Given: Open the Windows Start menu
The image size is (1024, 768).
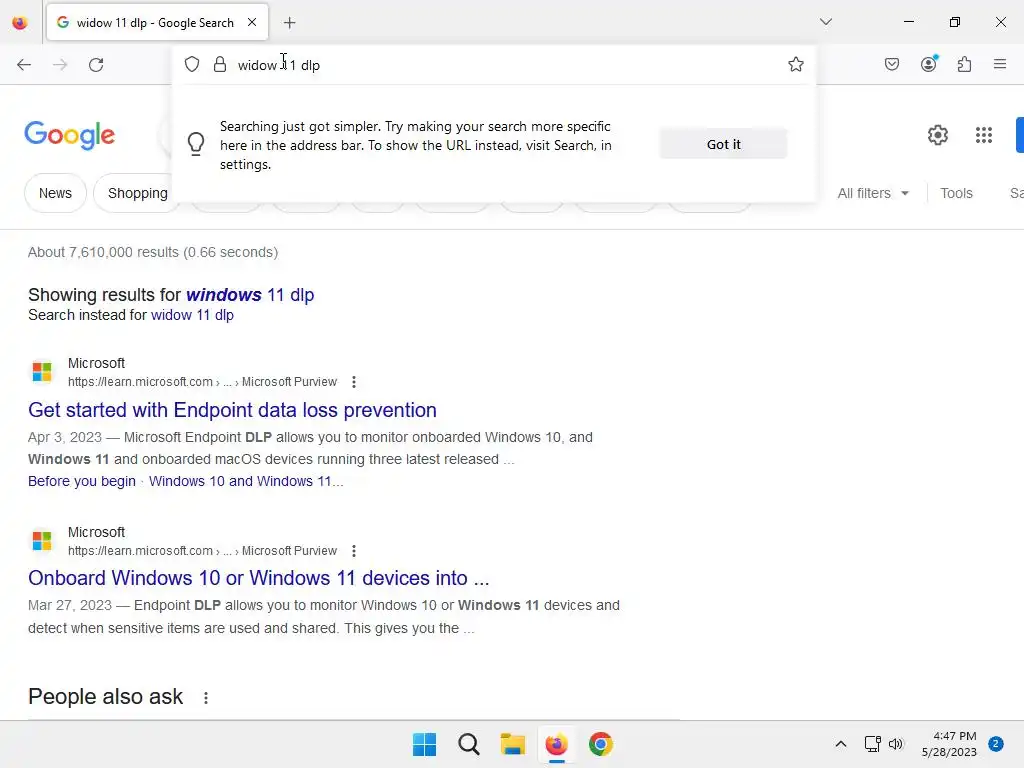Looking at the screenshot, I should tap(424, 744).
